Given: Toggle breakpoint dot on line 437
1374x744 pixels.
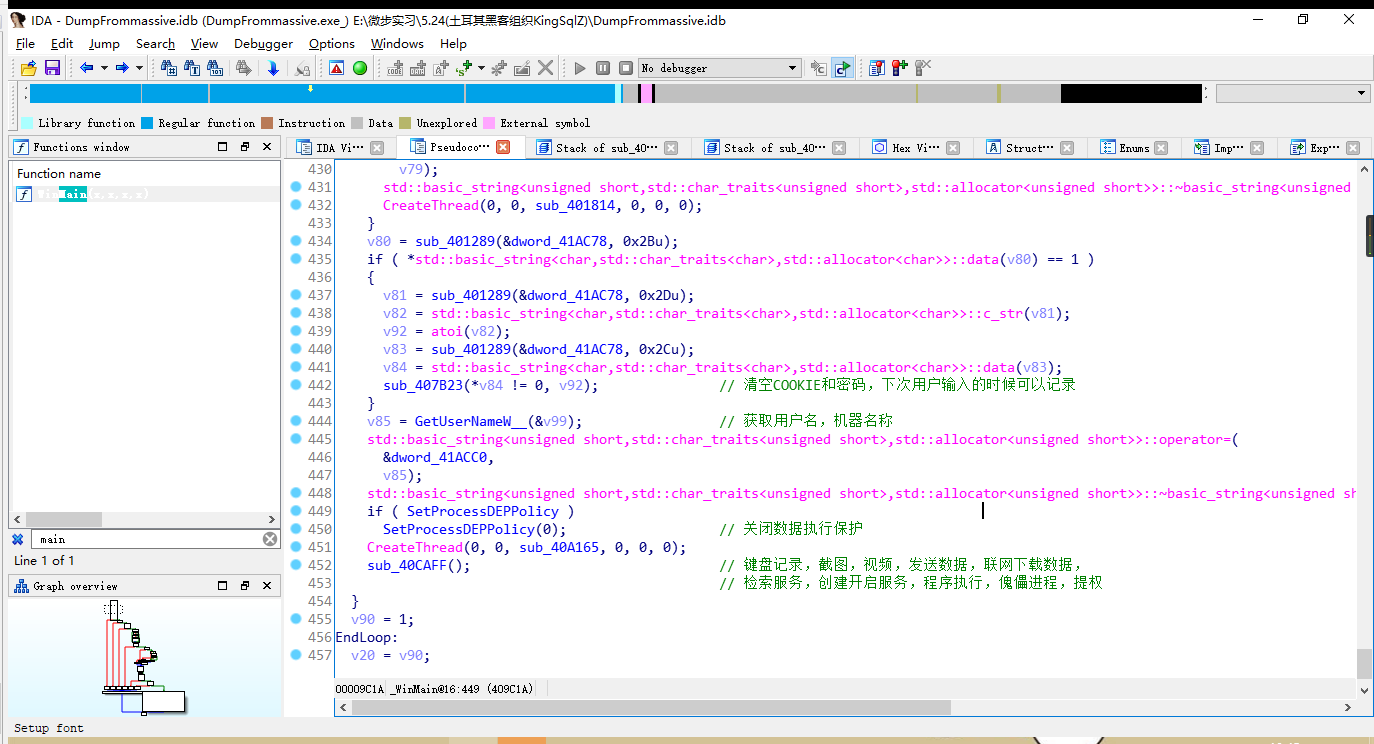Looking at the screenshot, I should click(x=296, y=295).
